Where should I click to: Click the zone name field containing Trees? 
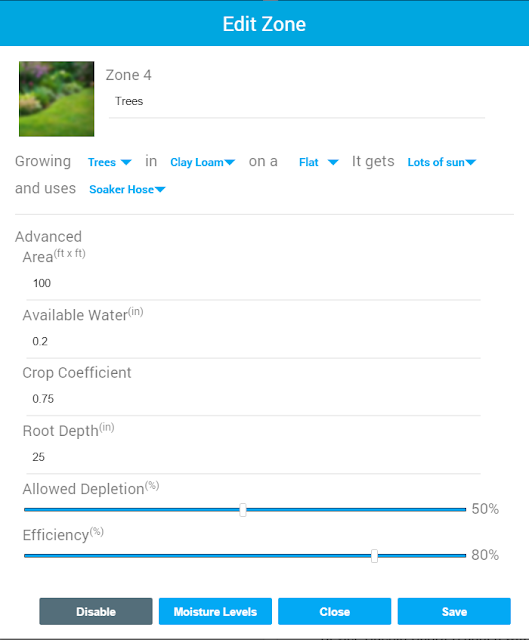pos(297,102)
